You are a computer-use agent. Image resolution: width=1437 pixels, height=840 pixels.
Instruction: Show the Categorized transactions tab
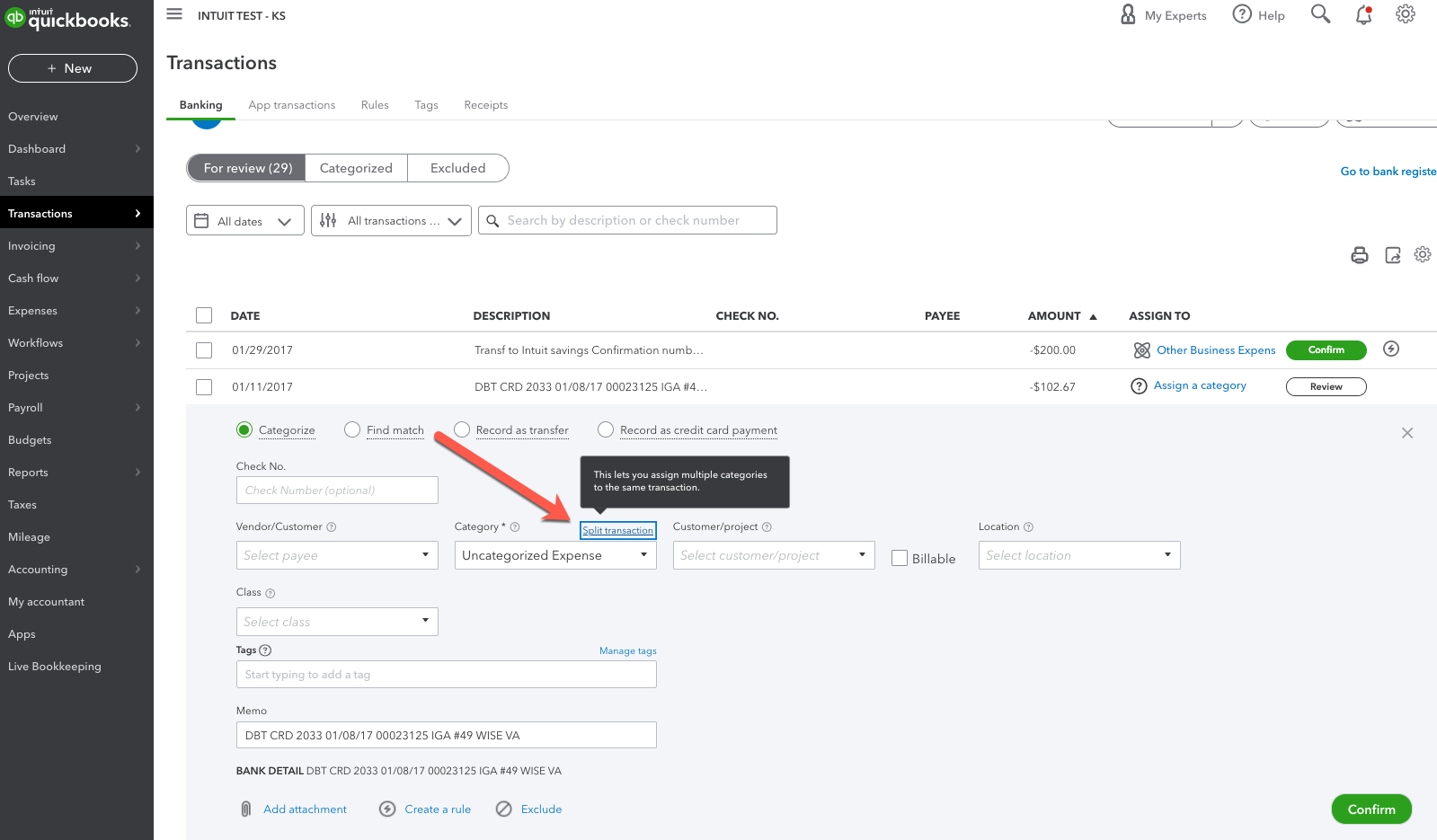click(356, 168)
